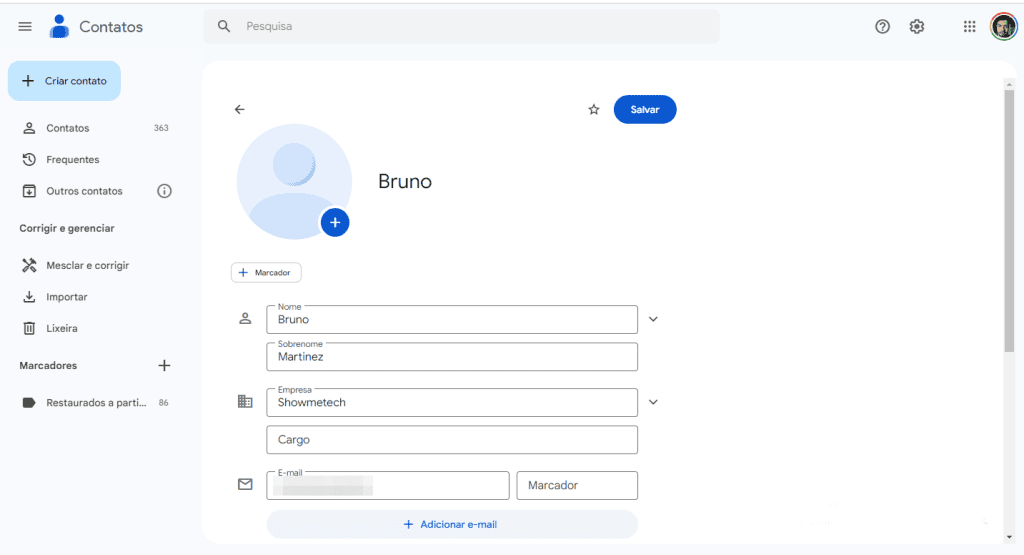Open the main hamburger menu
This screenshot has width=1024, height=555.
coord(25,26)
